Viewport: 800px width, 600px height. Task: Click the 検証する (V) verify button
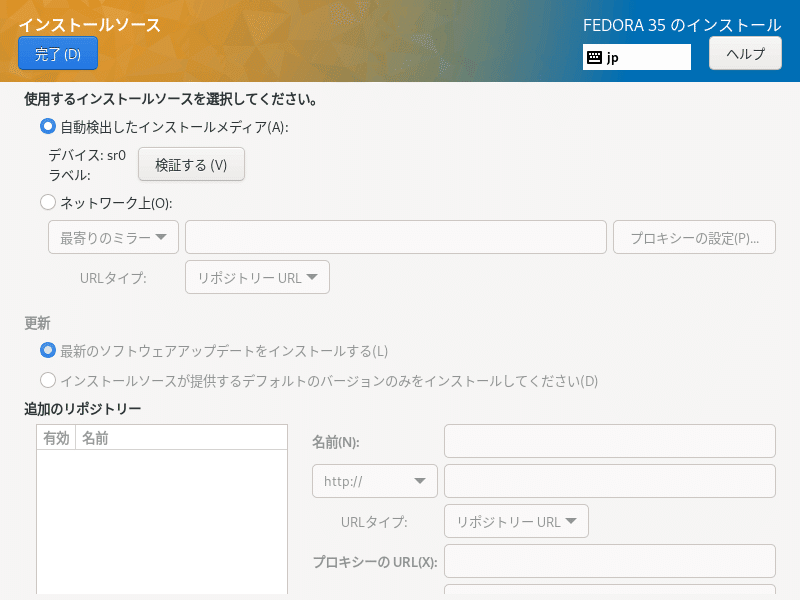tap(191, 164)
